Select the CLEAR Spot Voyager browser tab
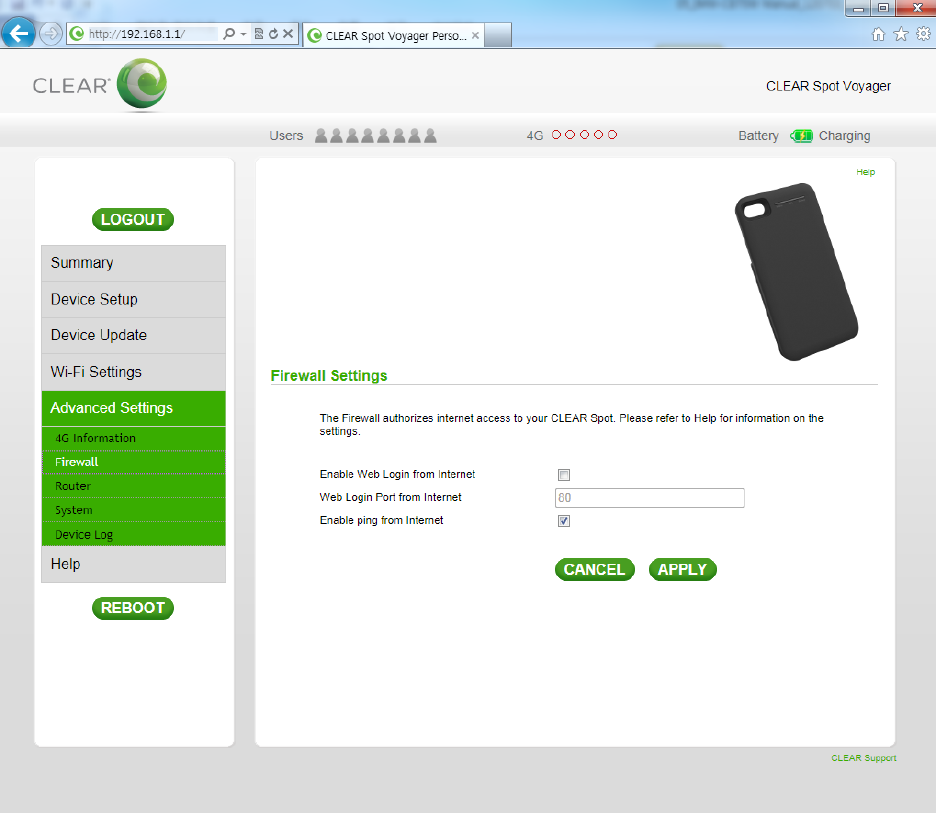This screenshot has width=936, height=813. point(393,35)
